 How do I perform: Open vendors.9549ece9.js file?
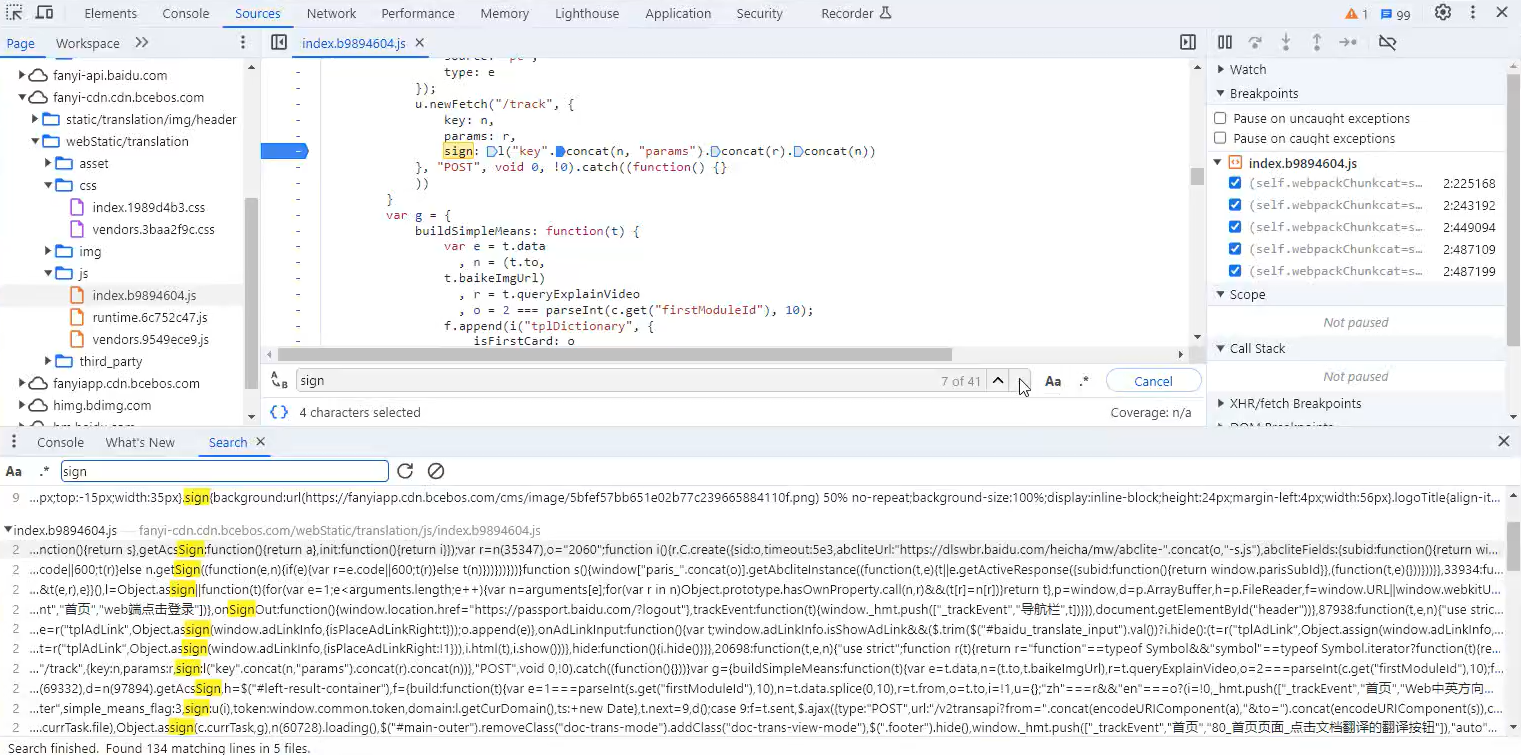coord(151,339)
